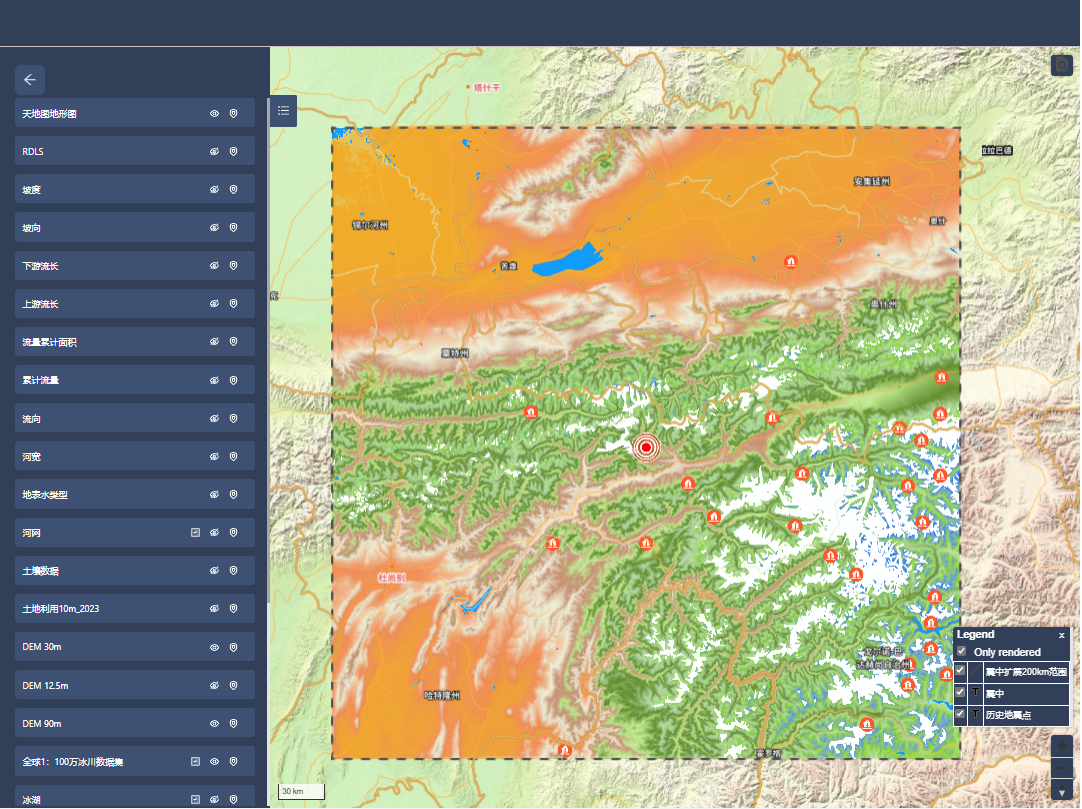1082x809 pixels.
Task: Collapse the layer list panel toggle
Action: [x=284, y=110]
